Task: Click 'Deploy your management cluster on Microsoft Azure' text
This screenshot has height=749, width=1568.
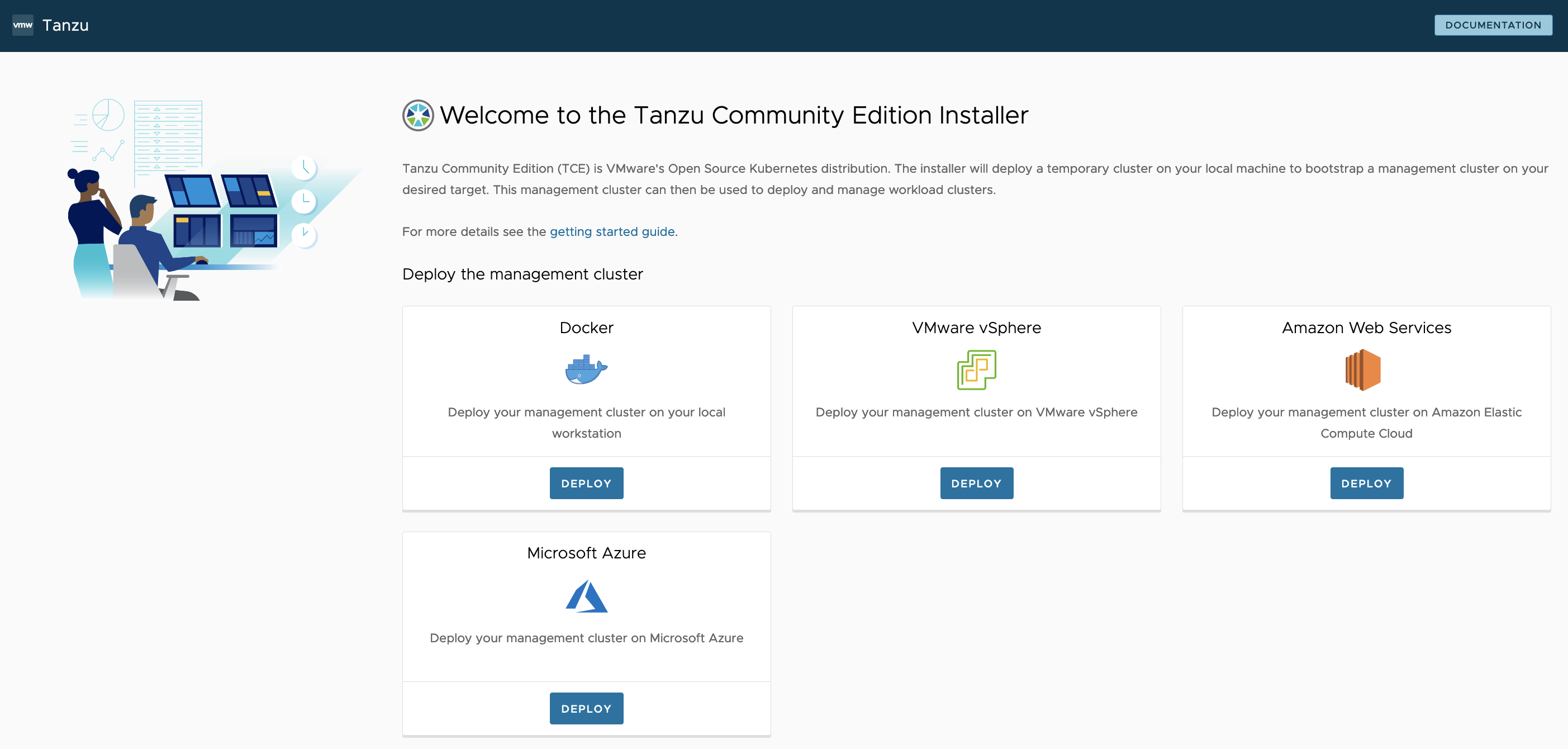Action: pyautogui.click(x=586, y=638)
